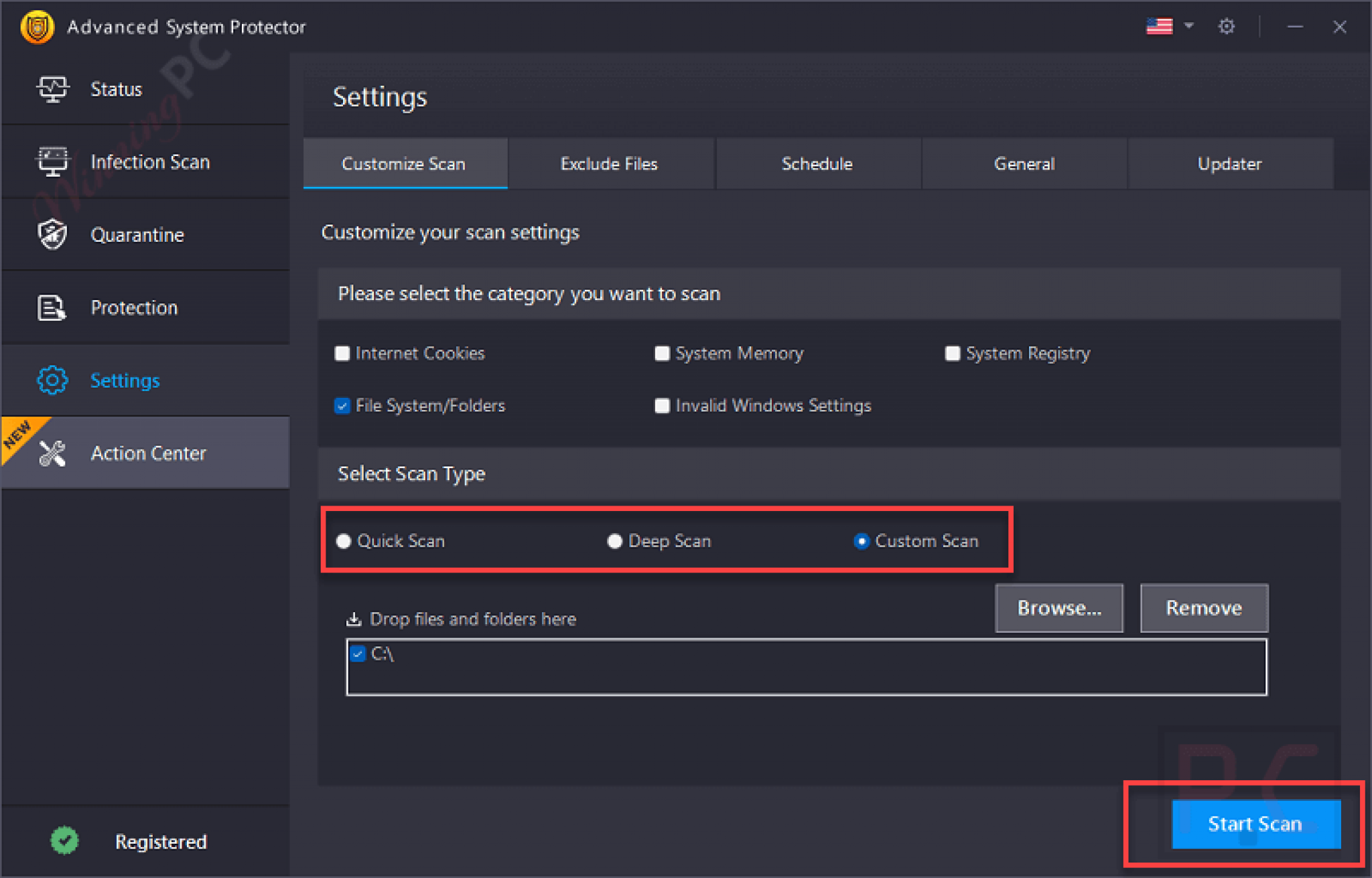
Task: Open the Schedule tab
Action: click(818, 163)
